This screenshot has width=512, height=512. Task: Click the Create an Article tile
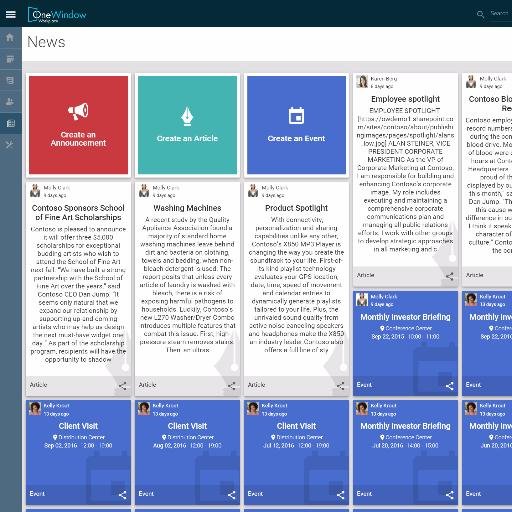click(187, 125)
